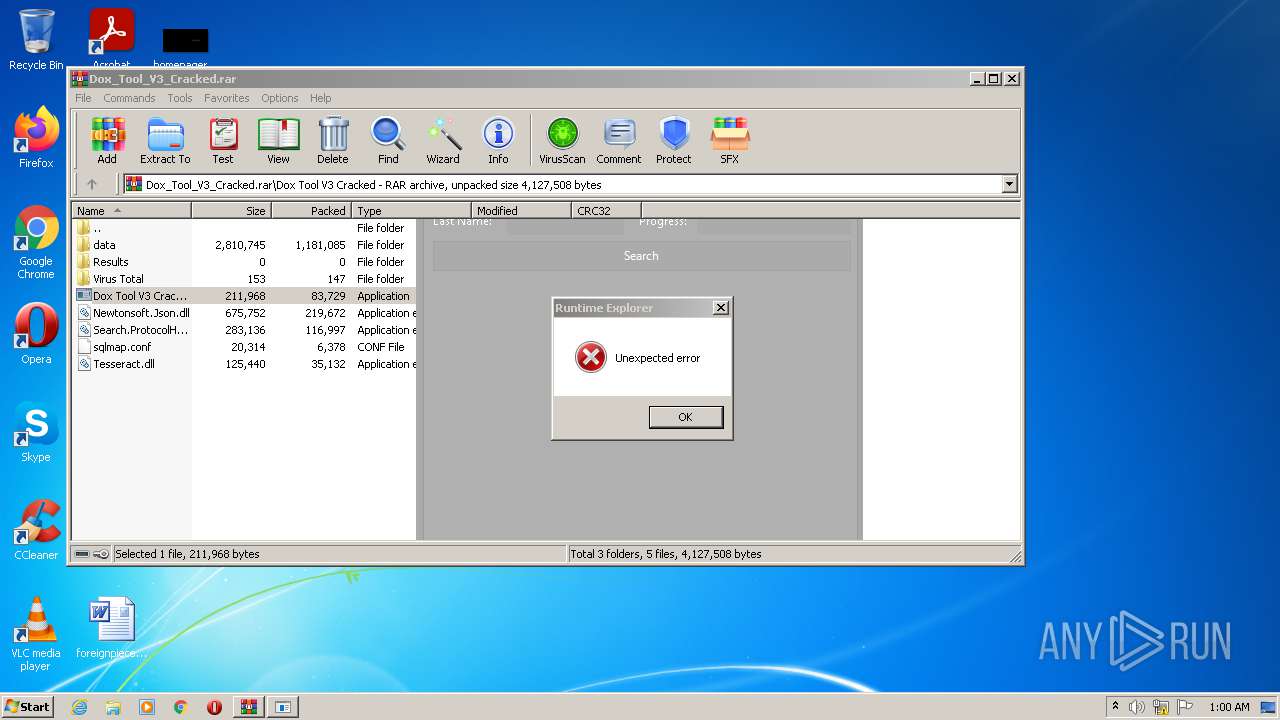Open the Start menu
This screenshot has height=720, width=1280.
pyautogui.click(x=28, y=706)
